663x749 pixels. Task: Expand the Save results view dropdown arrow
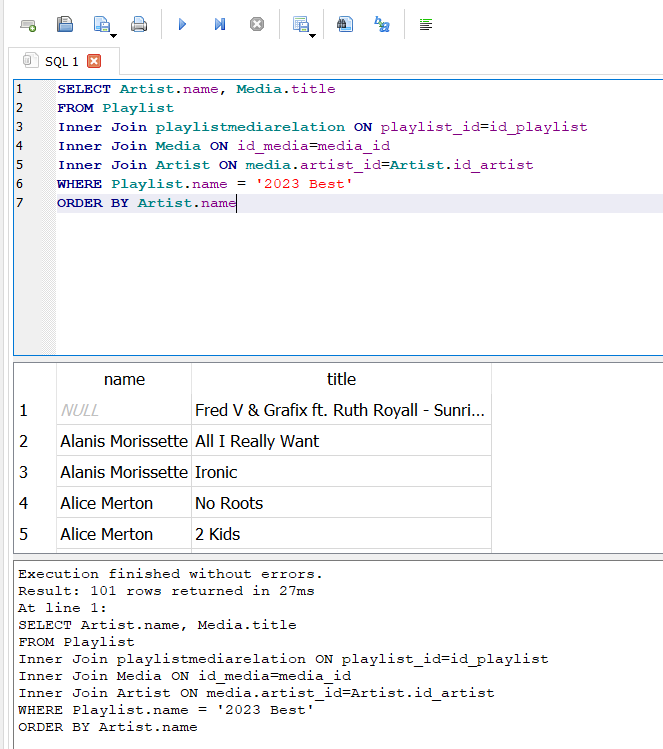313,34
